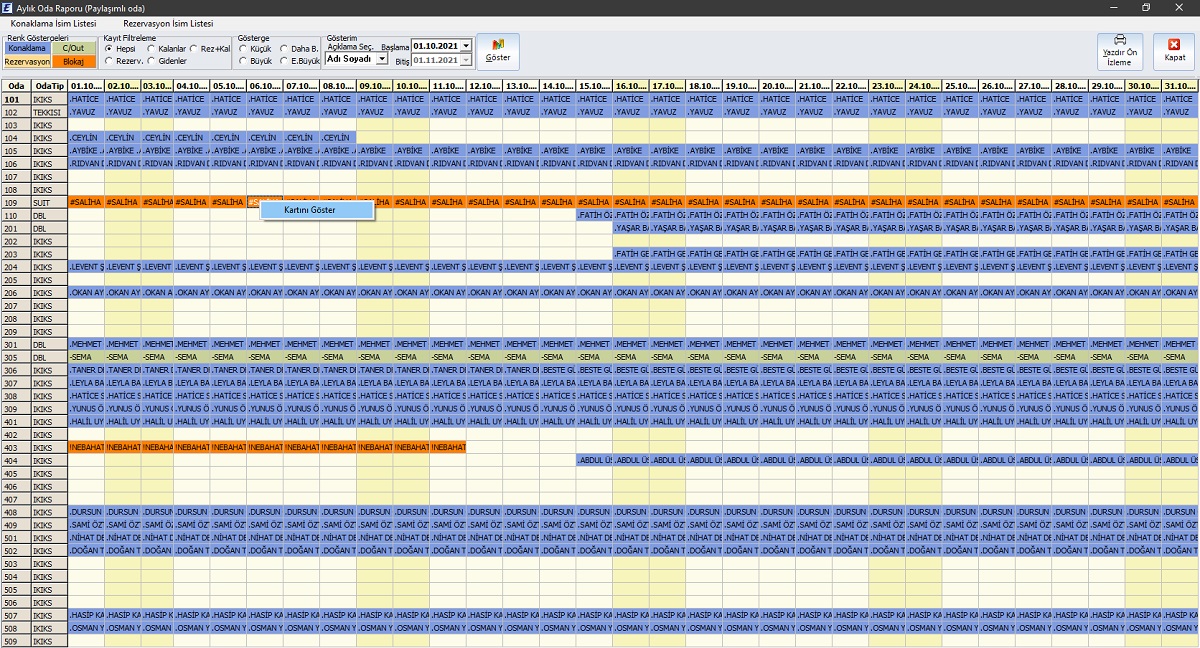The width and height of the screenshot is (1200, 648).
Task: Expand the Adı Soyadı description dropdown
Action: [382, 59]
